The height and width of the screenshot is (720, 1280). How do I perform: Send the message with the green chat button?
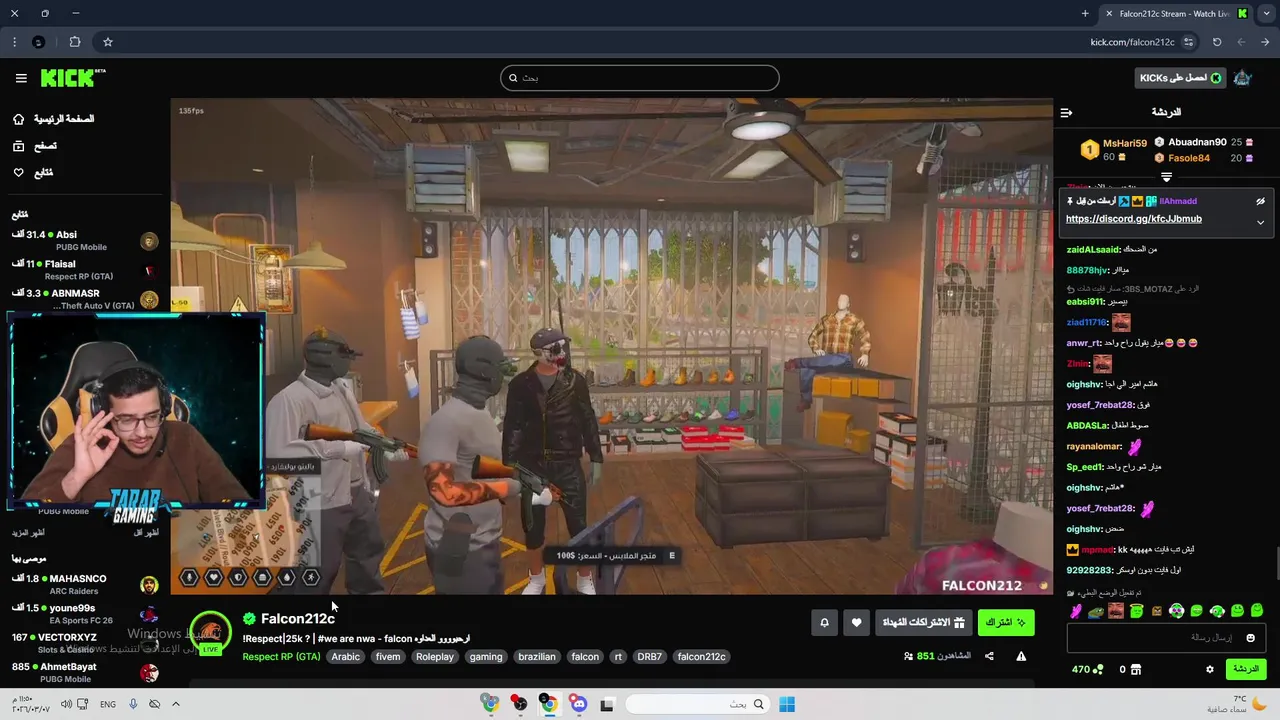point(1246,669)
